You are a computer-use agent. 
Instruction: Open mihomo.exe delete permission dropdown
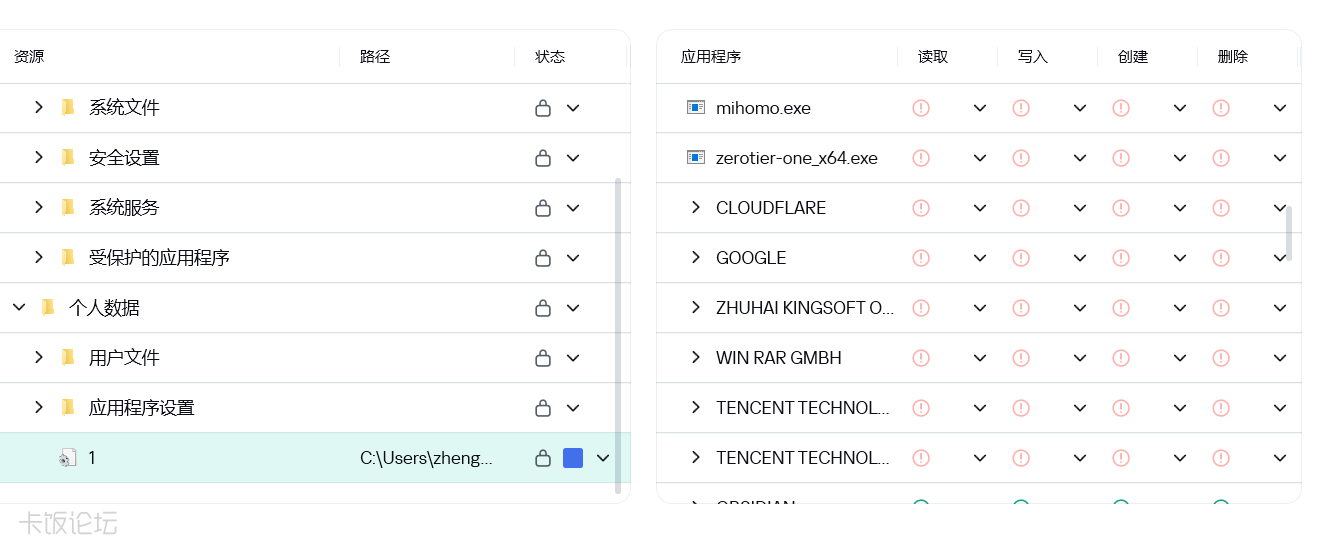(1280, 108)
